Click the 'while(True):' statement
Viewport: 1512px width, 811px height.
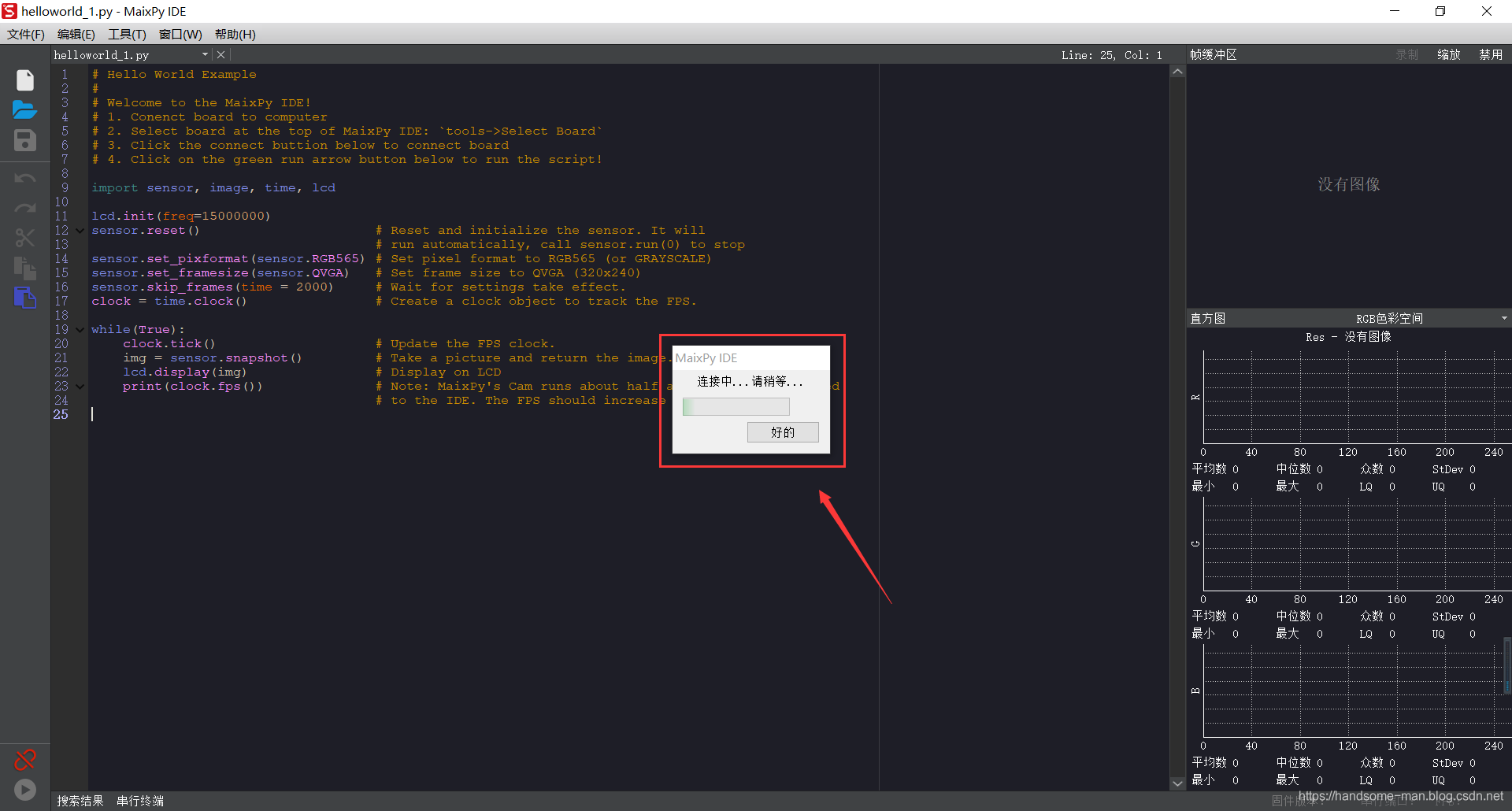pyautogui.click(x=138, y=330)
